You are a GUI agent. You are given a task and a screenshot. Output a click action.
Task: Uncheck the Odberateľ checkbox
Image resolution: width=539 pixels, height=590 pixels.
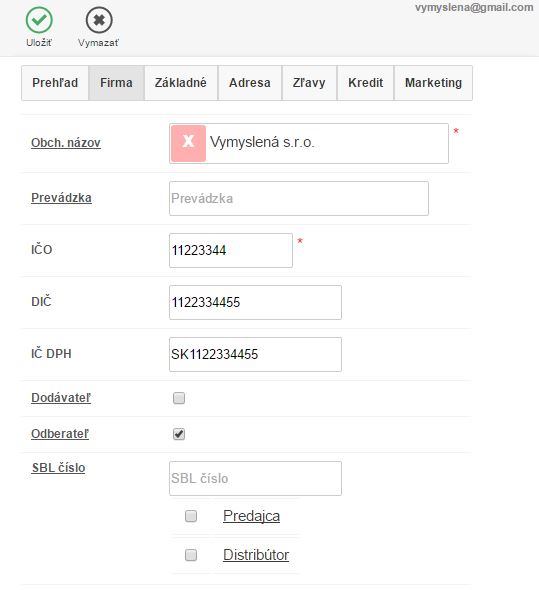point(179,434)
